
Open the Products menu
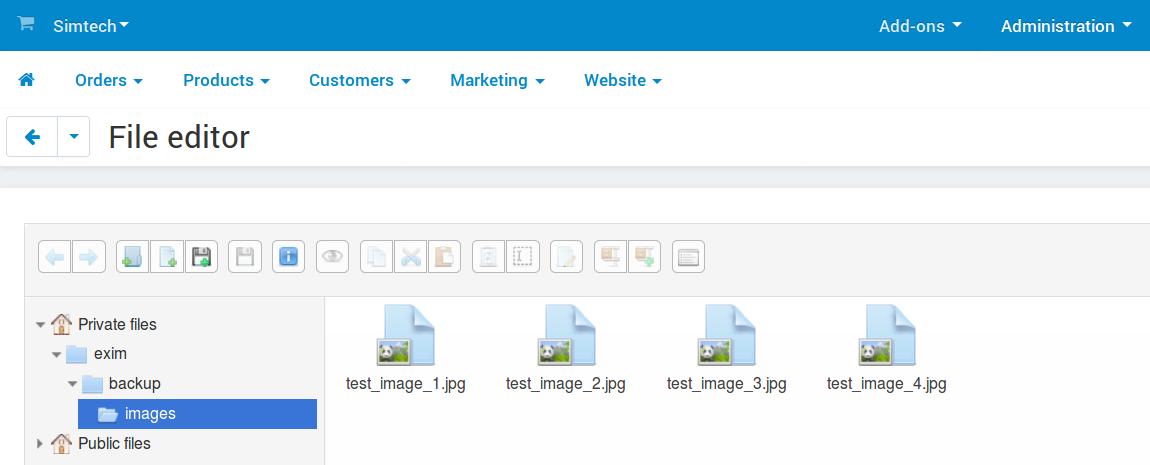coord(227,81)
